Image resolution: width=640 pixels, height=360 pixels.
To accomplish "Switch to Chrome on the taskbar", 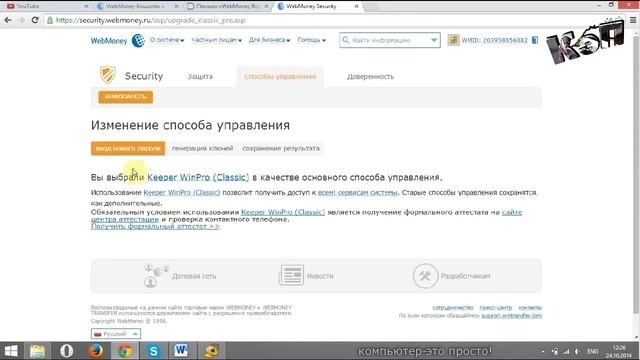I will 125,351.
